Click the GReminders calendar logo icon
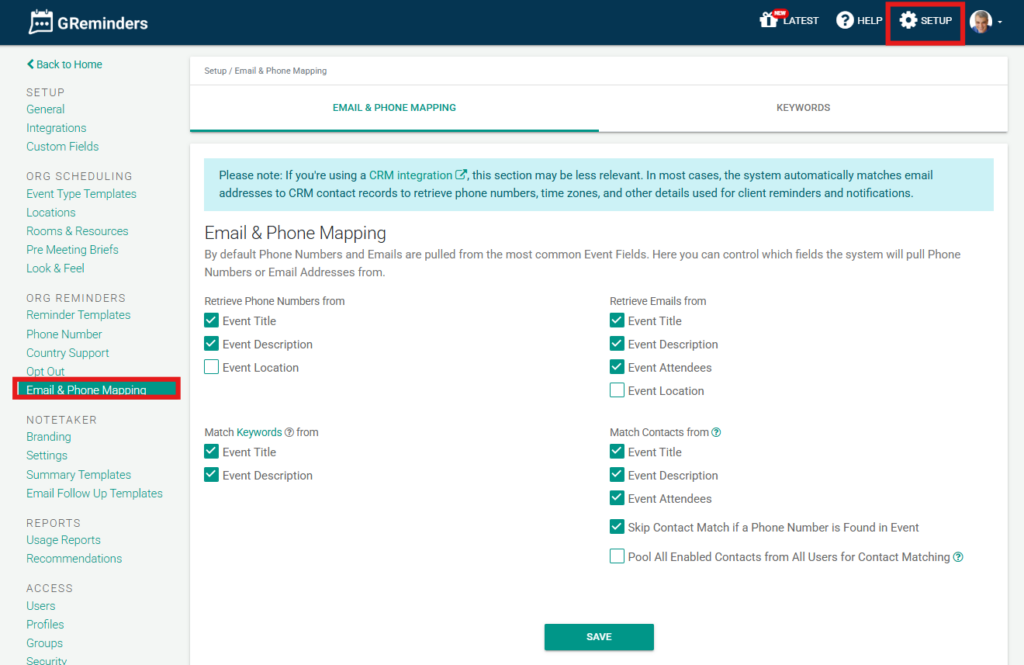 point(41,21)
